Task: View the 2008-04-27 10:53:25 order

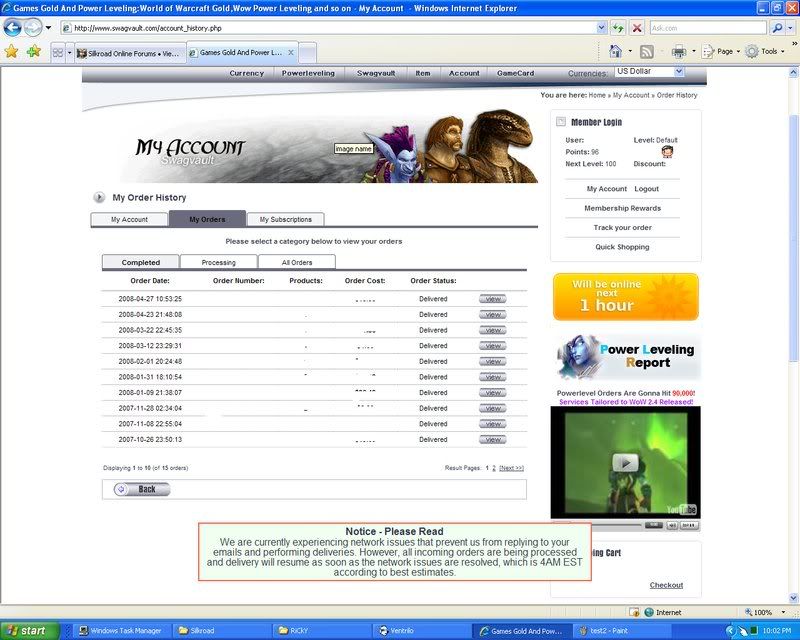Action: [492, 299]
